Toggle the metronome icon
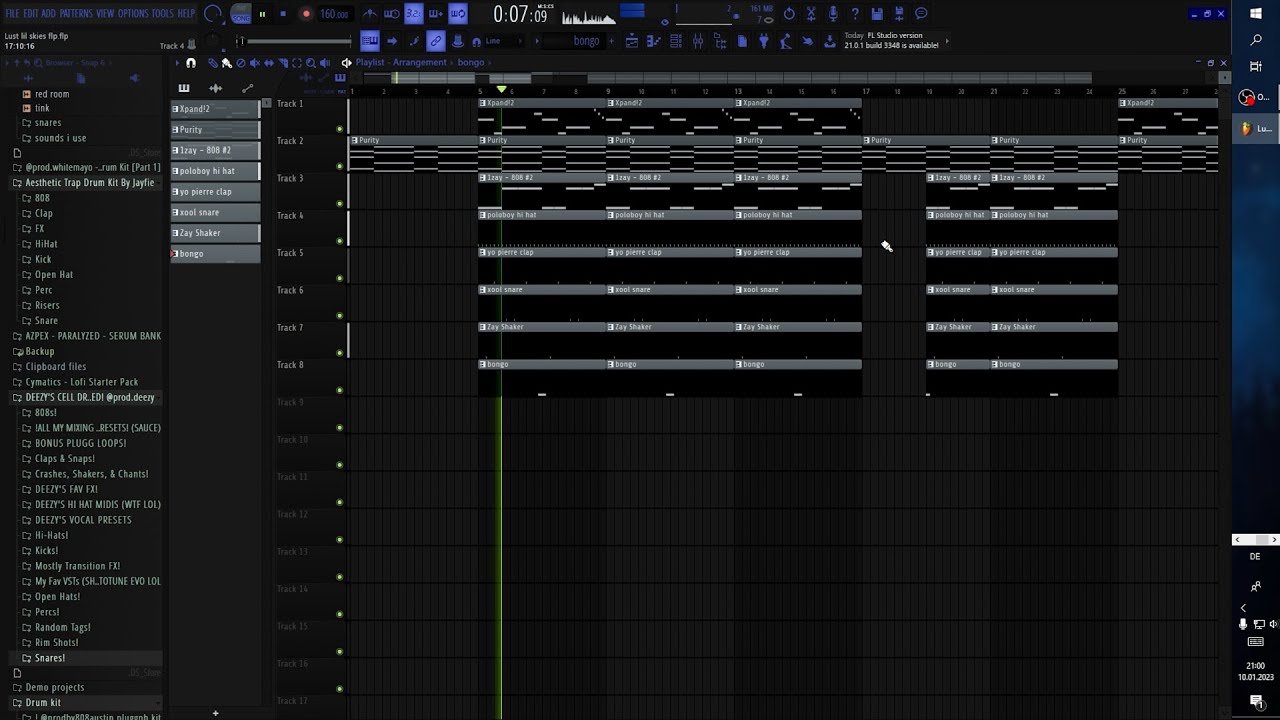The width and height of the screenshot is (1280, 720). click(369, 14)
